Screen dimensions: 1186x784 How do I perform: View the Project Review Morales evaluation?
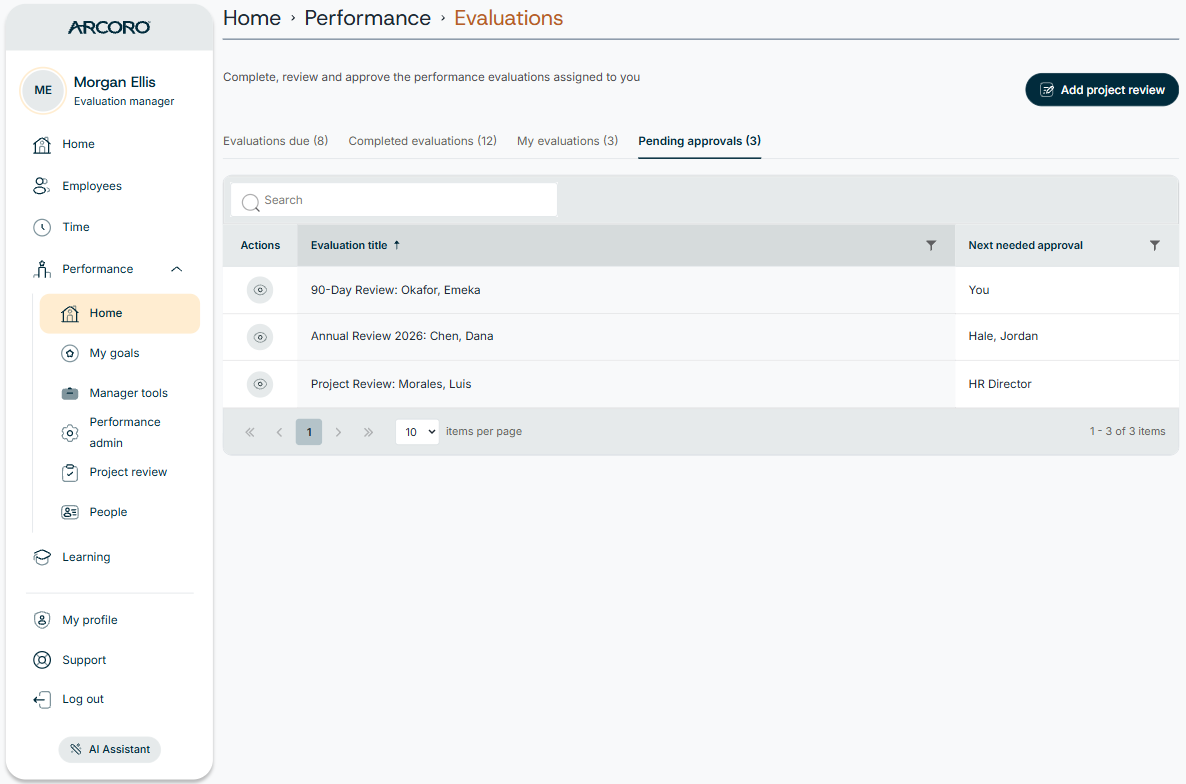(x=259, y=384)
